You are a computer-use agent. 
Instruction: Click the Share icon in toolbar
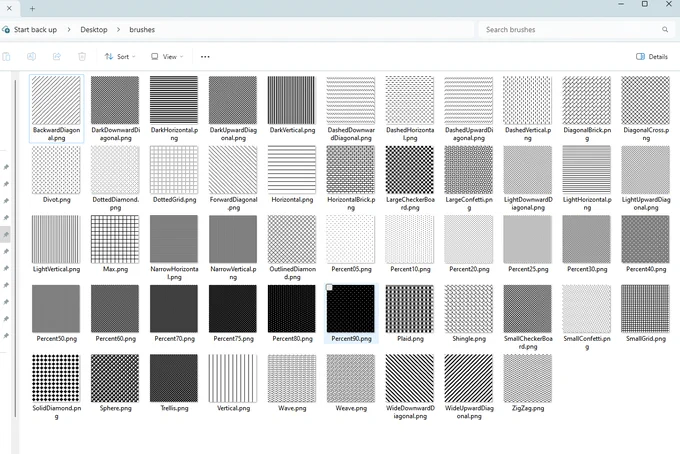57,56
